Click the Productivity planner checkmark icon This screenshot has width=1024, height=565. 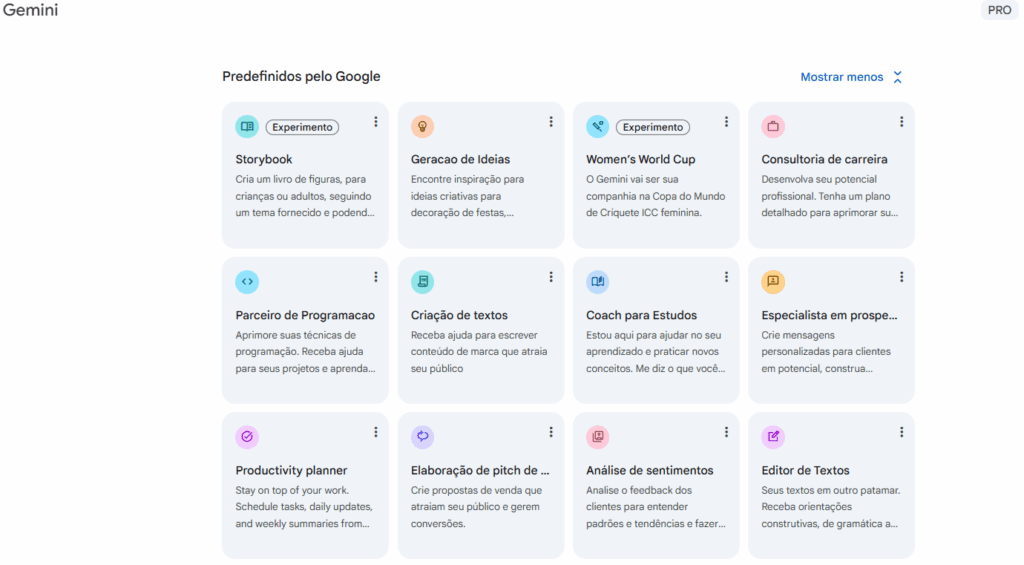coord(247,437)
